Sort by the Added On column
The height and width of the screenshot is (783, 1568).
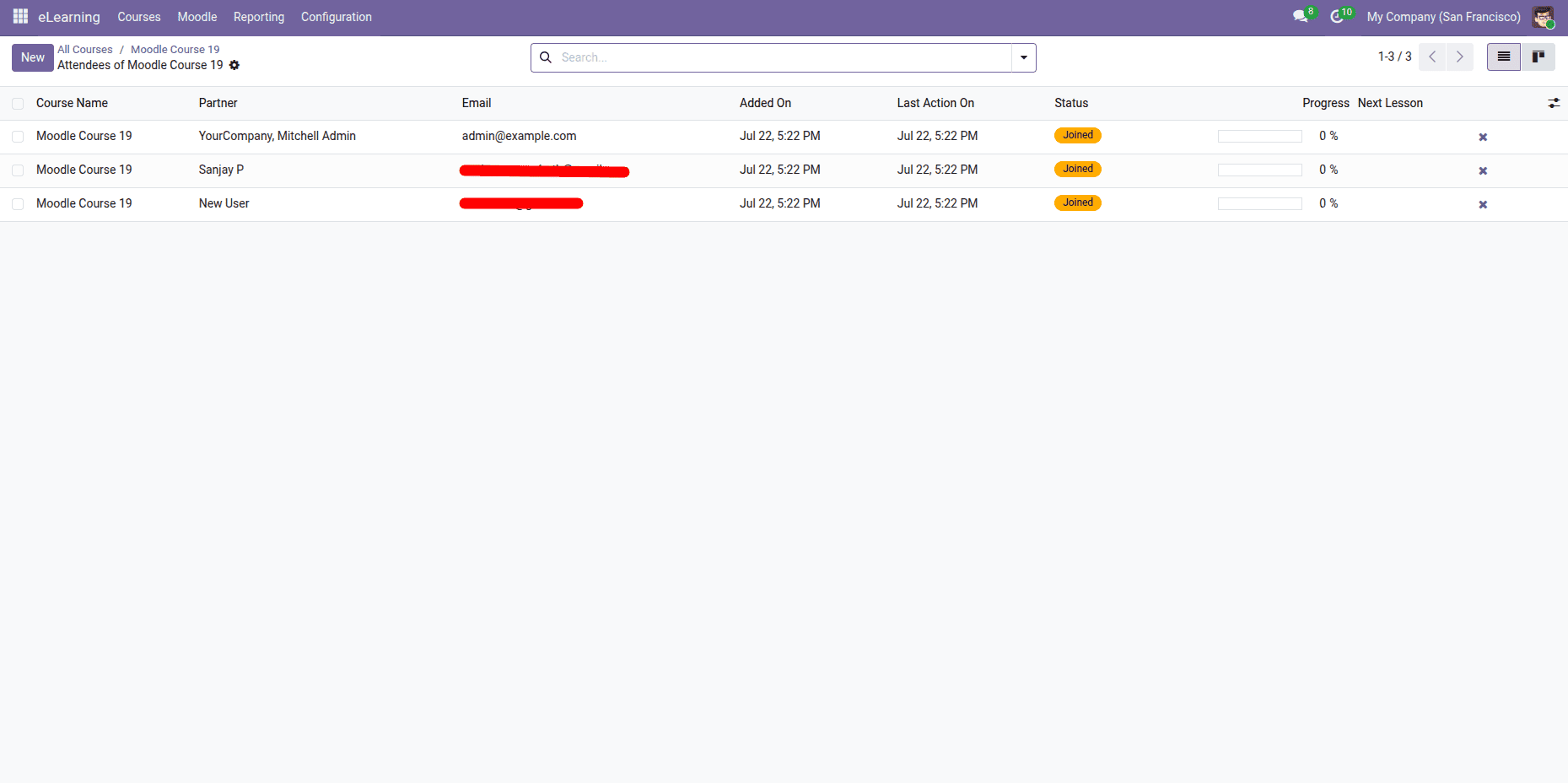click(765, 103)
